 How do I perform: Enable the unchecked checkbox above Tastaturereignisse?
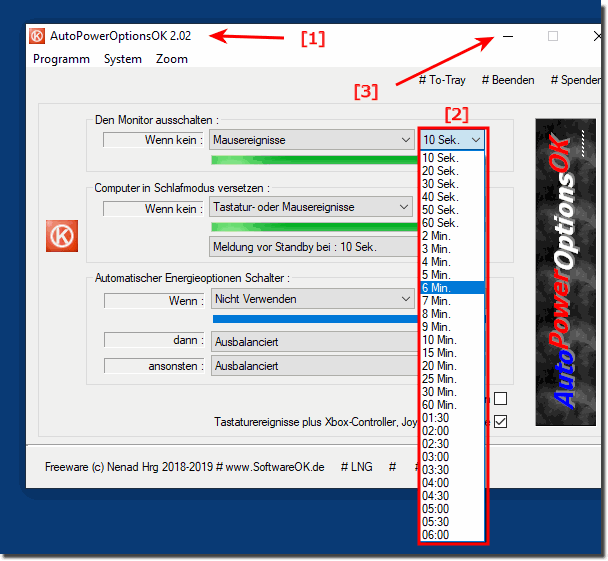[x=501, y=398]
